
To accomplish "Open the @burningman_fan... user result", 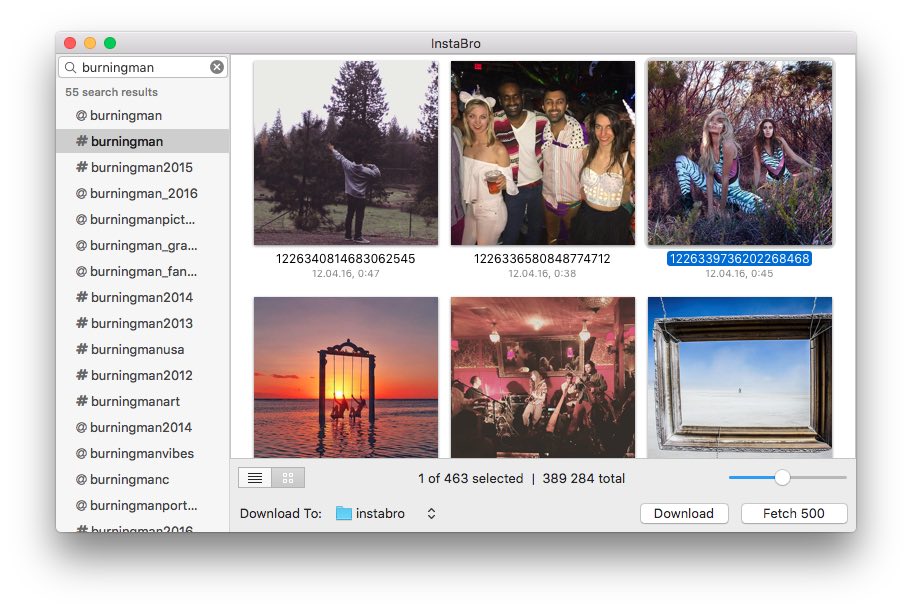I will tap(143, 271).
